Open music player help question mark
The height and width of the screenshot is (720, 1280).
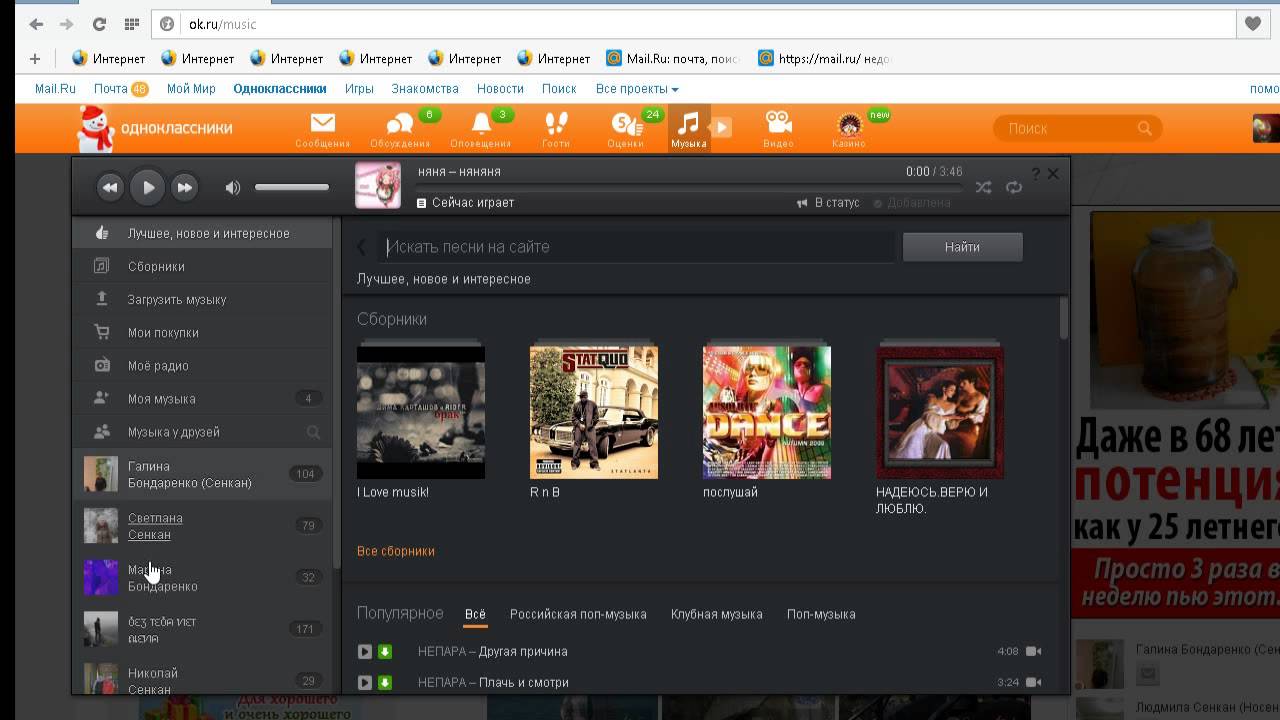[x=1036, y=173]
